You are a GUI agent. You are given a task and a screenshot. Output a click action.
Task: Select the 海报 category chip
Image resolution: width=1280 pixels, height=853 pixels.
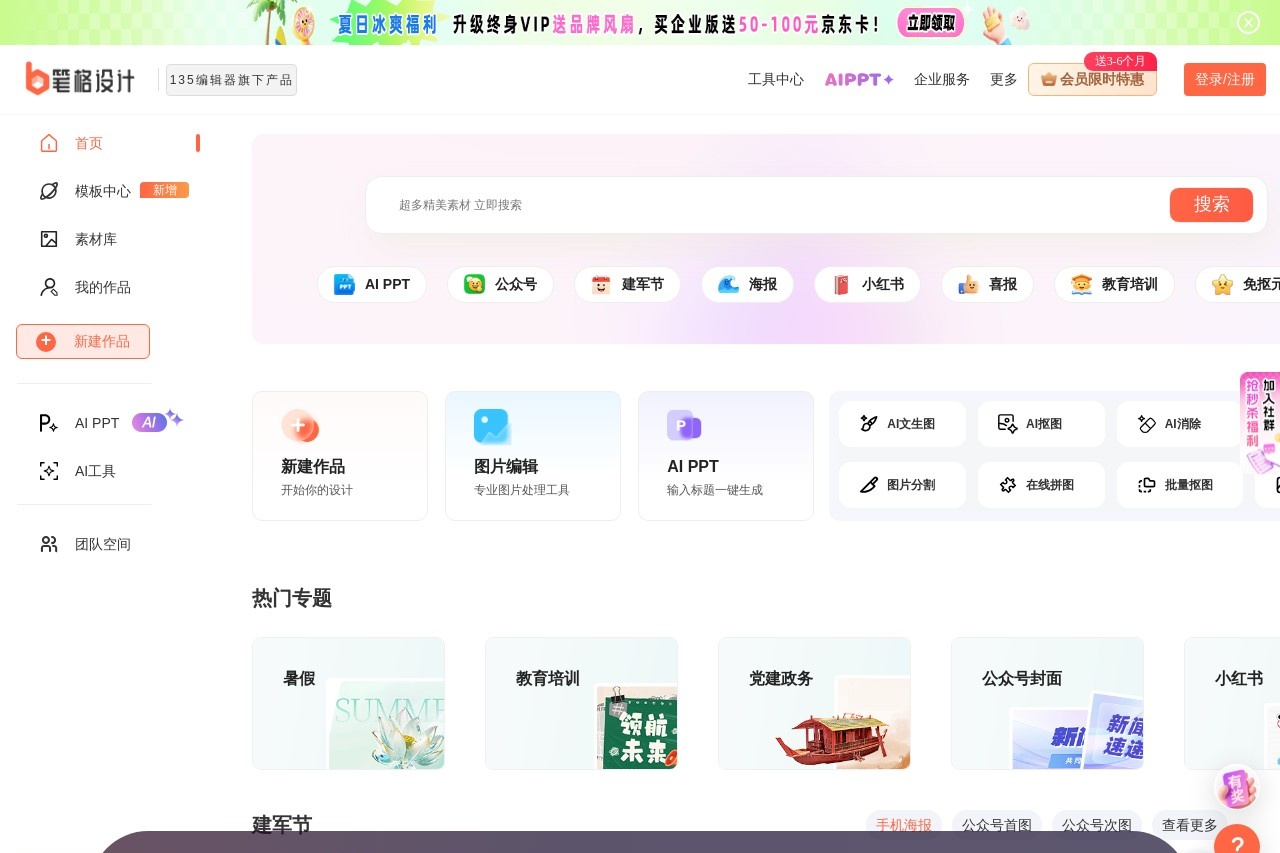coord(747,285)
